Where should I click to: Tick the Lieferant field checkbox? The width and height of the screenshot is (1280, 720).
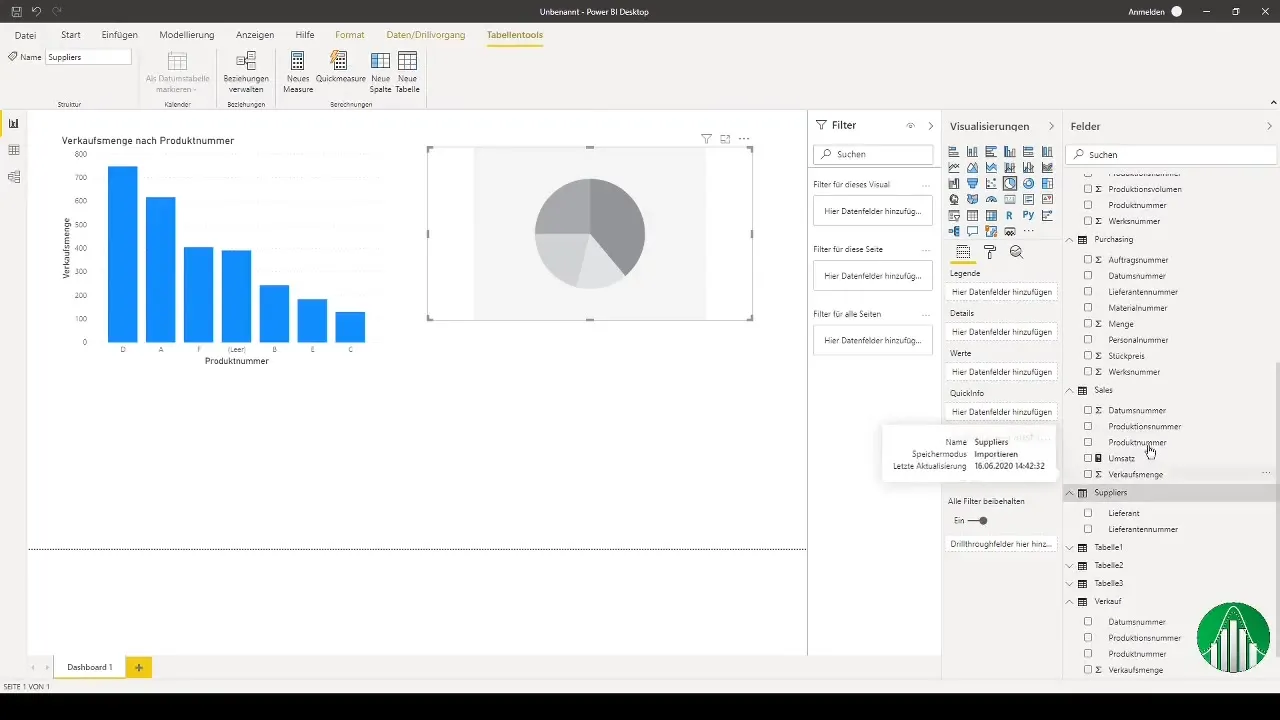[1088, 513]
